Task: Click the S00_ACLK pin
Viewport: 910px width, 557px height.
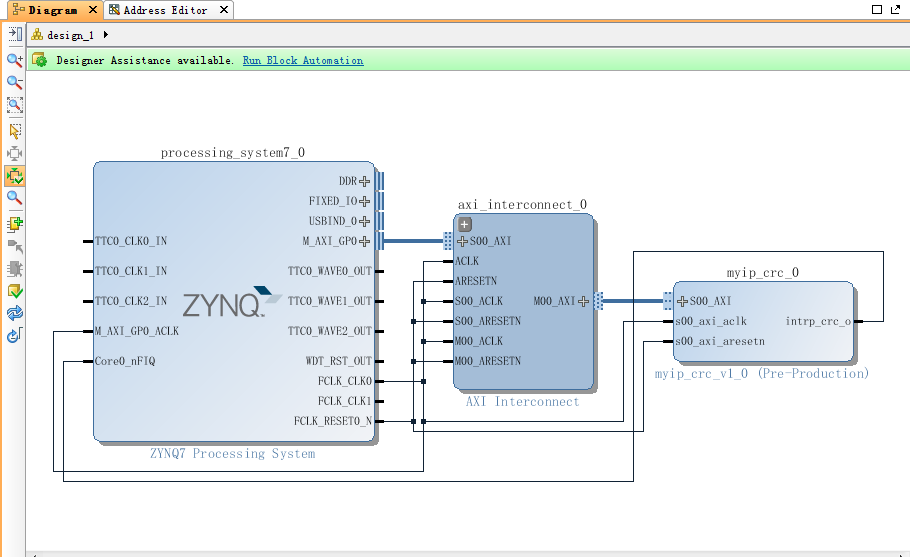Action: (x=479, y=301)
